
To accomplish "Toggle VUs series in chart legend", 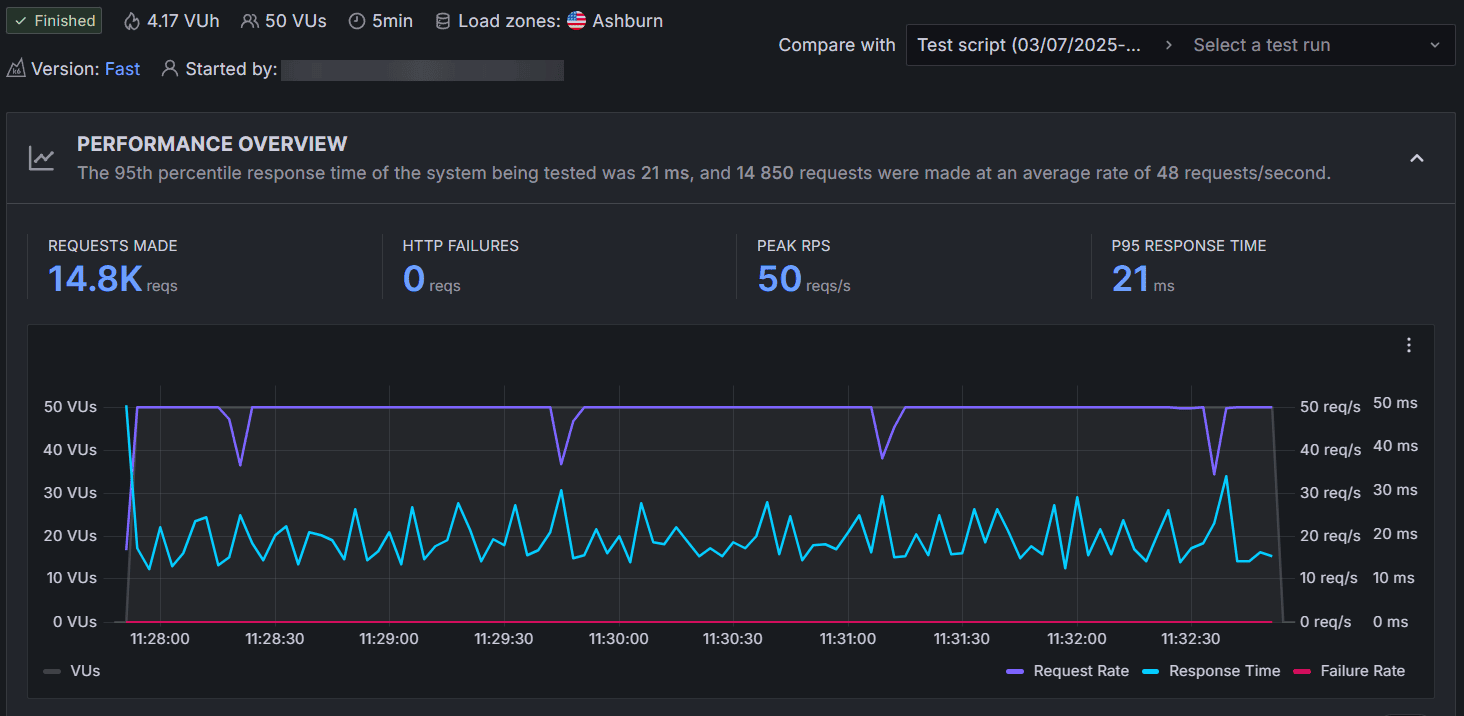I will pyautogui.click(x=72, y=671).
